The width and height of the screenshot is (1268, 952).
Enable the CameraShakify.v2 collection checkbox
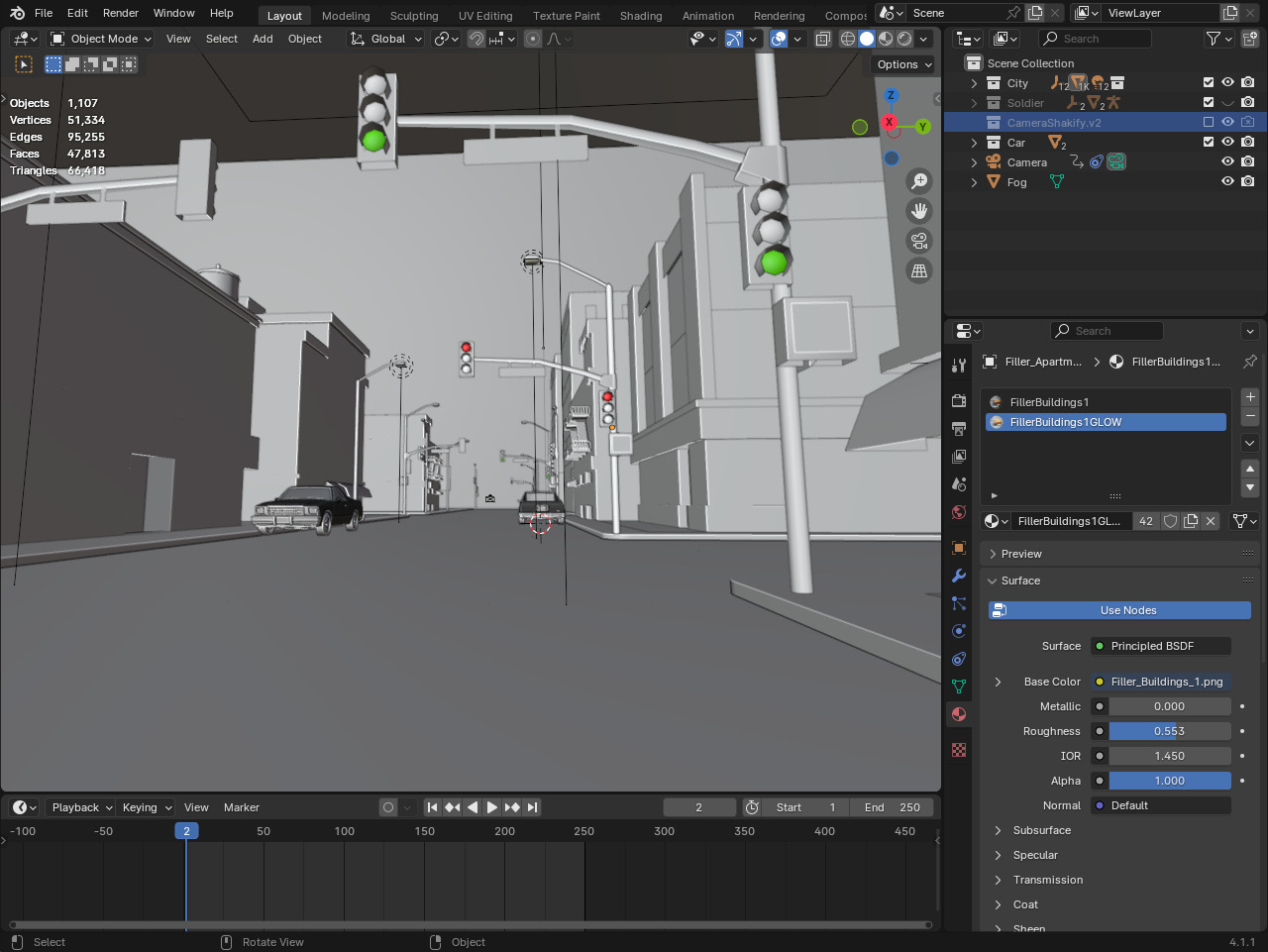coord(1209,123)
